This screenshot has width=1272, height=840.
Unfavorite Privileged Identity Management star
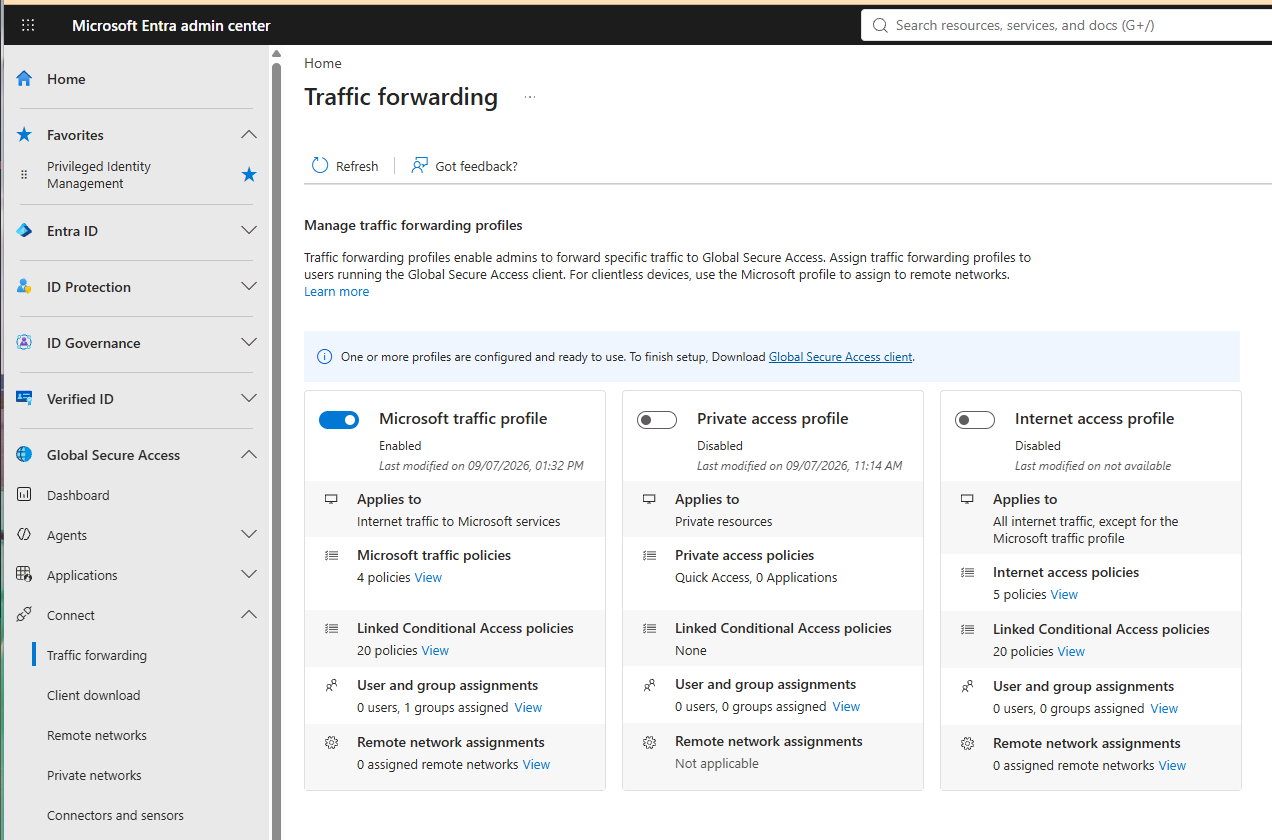pos(249,175)
